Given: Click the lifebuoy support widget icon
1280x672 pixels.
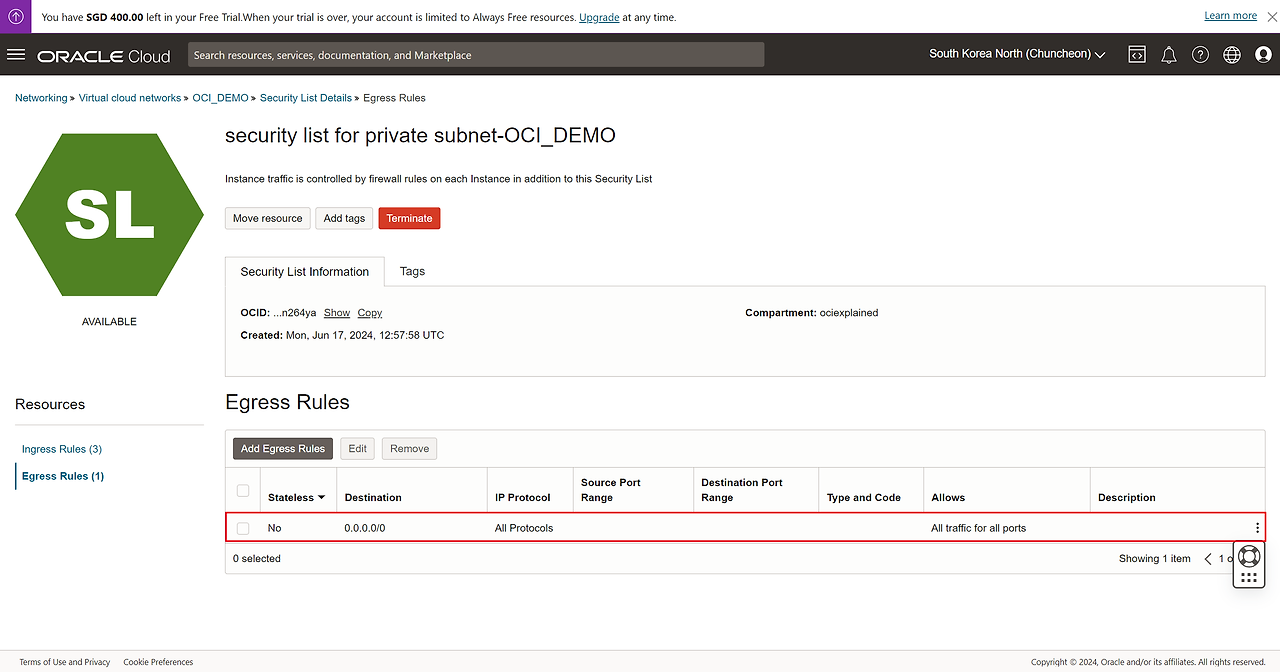Looking at the screenshot, I should tap(1248, 556).
